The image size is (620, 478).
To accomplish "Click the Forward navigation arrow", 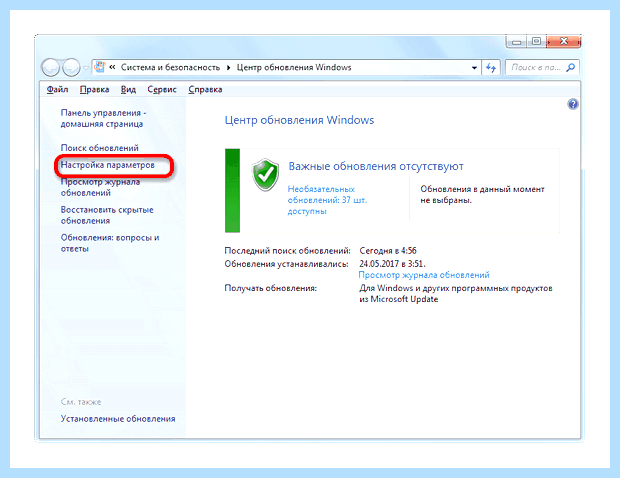I will click(x=71, y=68).
